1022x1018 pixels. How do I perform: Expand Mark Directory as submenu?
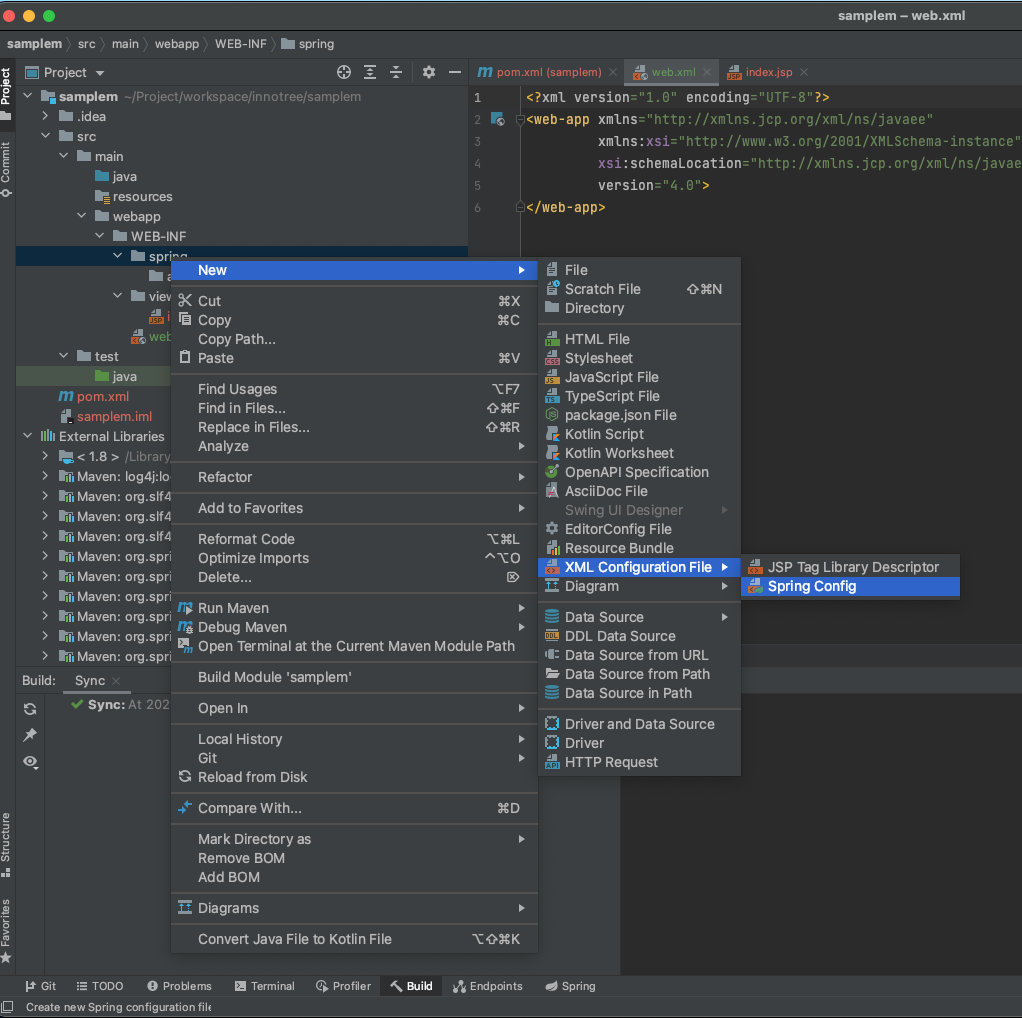click(354, 839)
